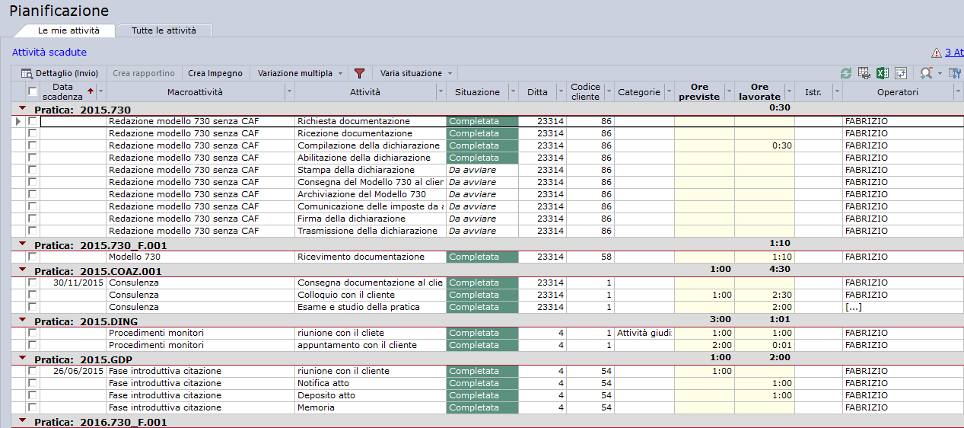Click the red filter funnel icon
The width and height of the screenshot is (964, 428).
pos(359,73)
